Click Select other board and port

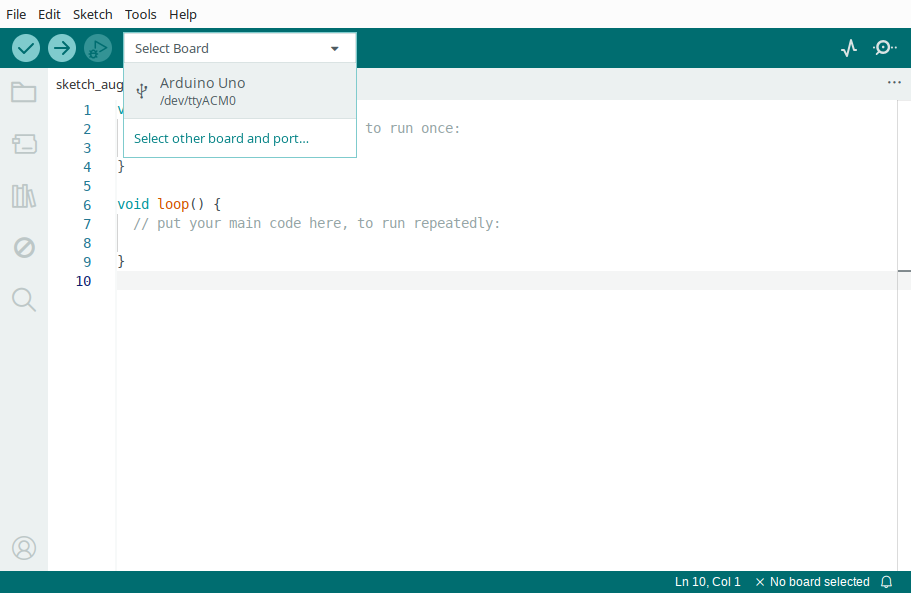click(221, 138)
